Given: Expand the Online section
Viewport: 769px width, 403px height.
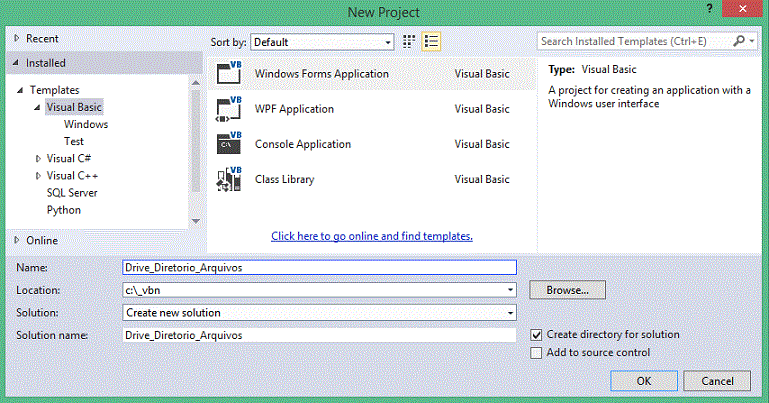Looking at the screenshot, I should pos(17,240).
